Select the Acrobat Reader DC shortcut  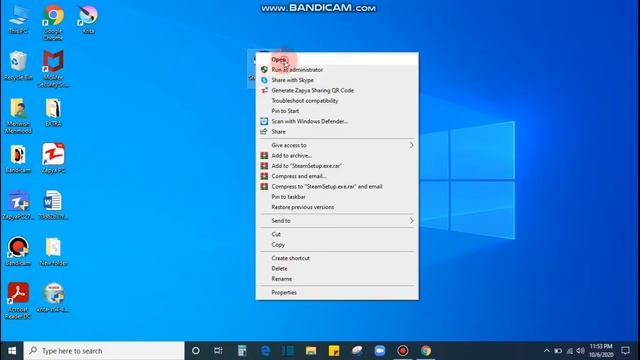[18, 300]
